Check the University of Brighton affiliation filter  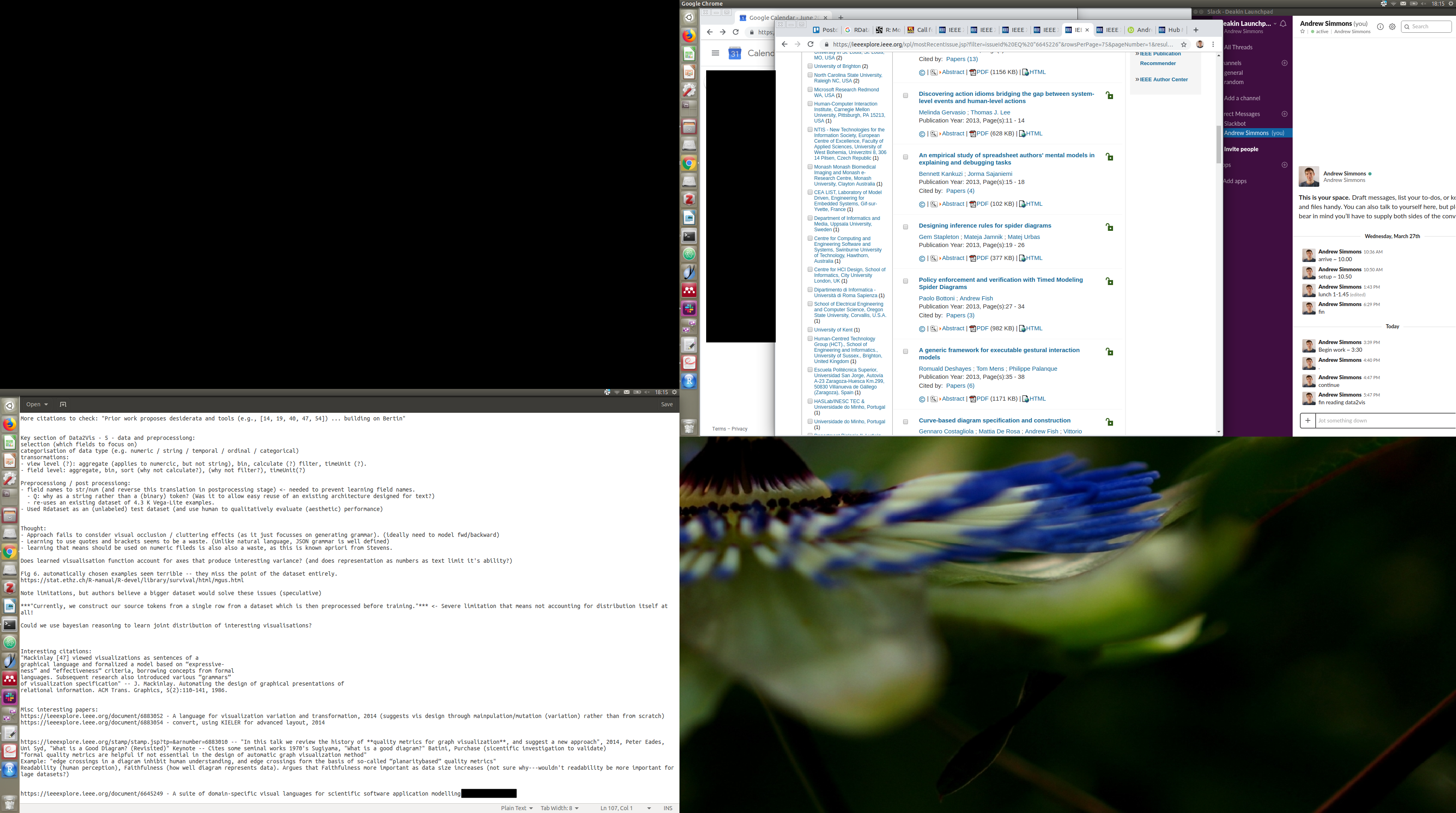[x=810, y=66]
